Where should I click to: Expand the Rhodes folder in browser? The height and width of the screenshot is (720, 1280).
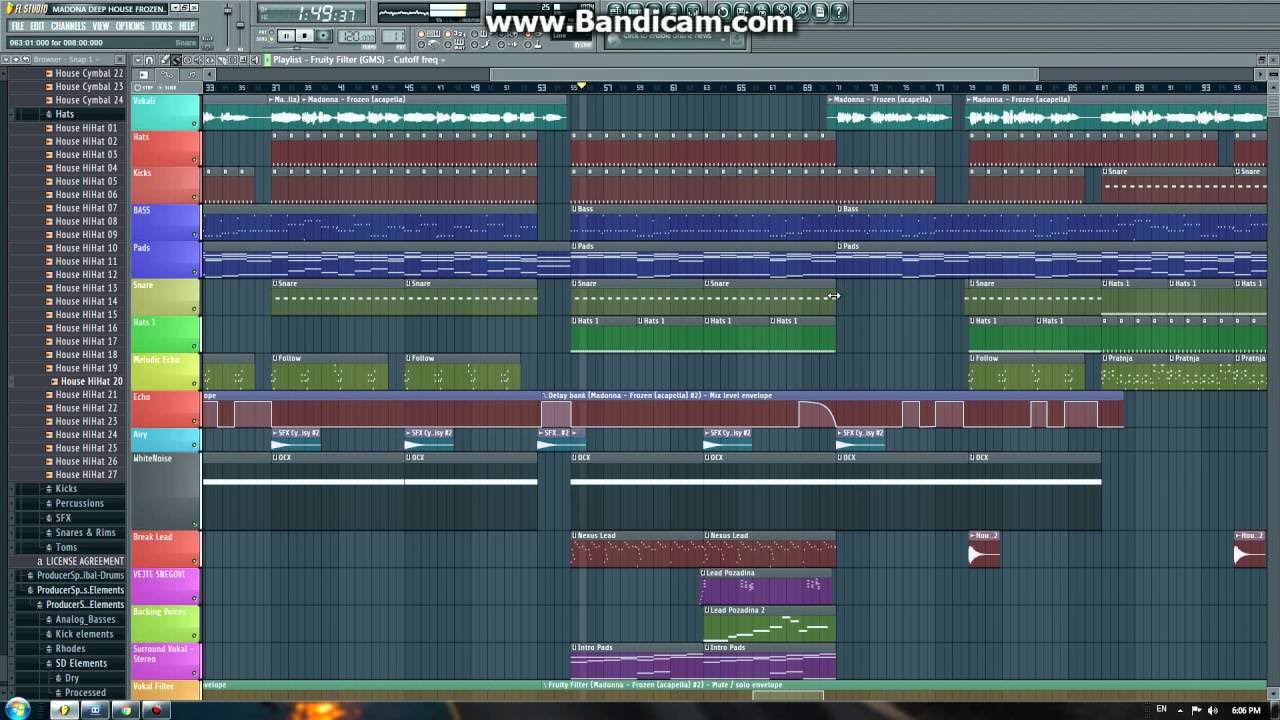70,649
